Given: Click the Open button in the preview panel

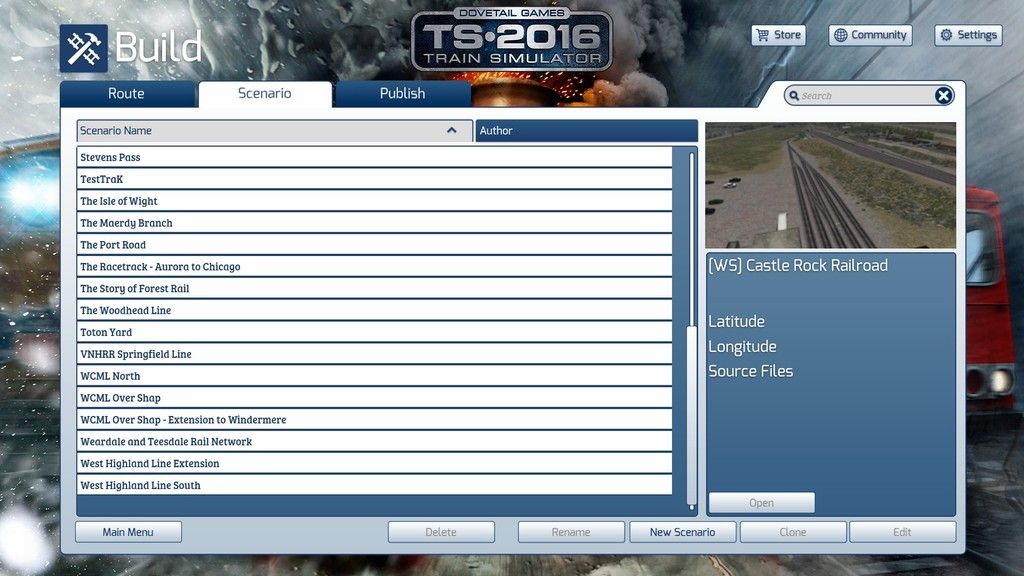Looking at the screenshot, I should click(x=761, y=503).
